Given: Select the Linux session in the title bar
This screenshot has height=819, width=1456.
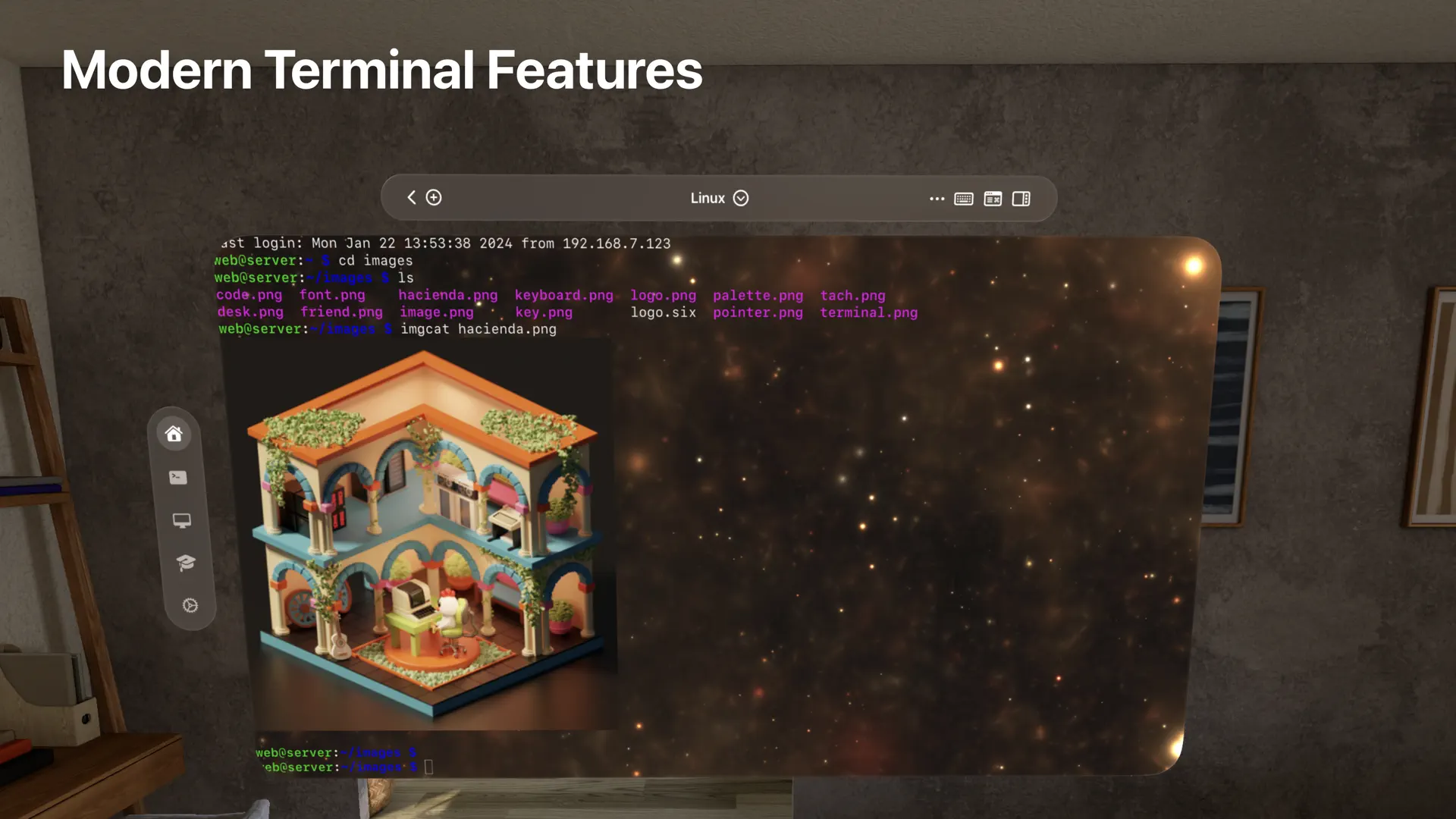Looking at the screenshot, I should (708, 198).
